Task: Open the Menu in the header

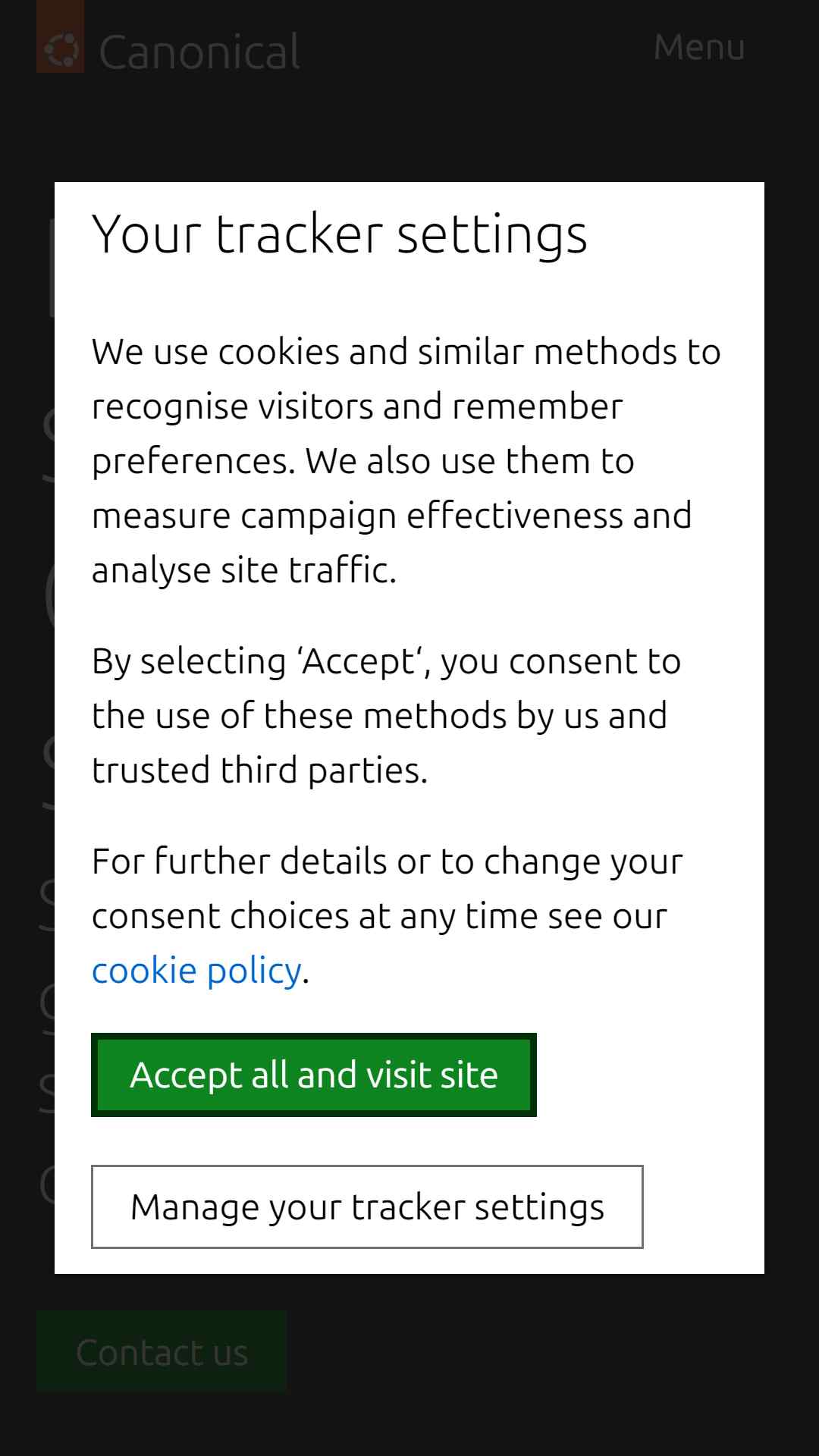Action: point(699,47)
